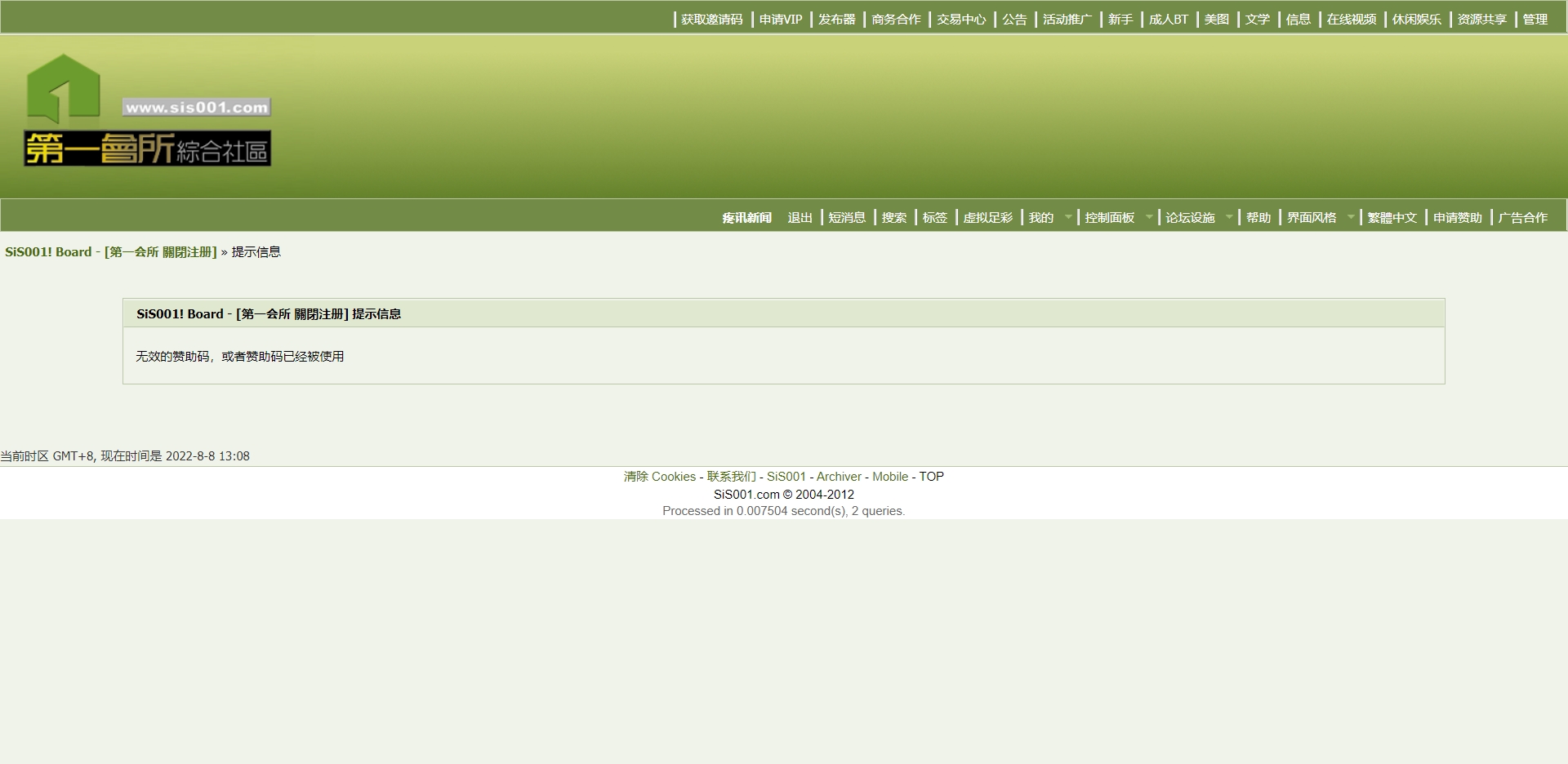
Task: Click 清除 Cookies in the footer
Action: point(660,477)
